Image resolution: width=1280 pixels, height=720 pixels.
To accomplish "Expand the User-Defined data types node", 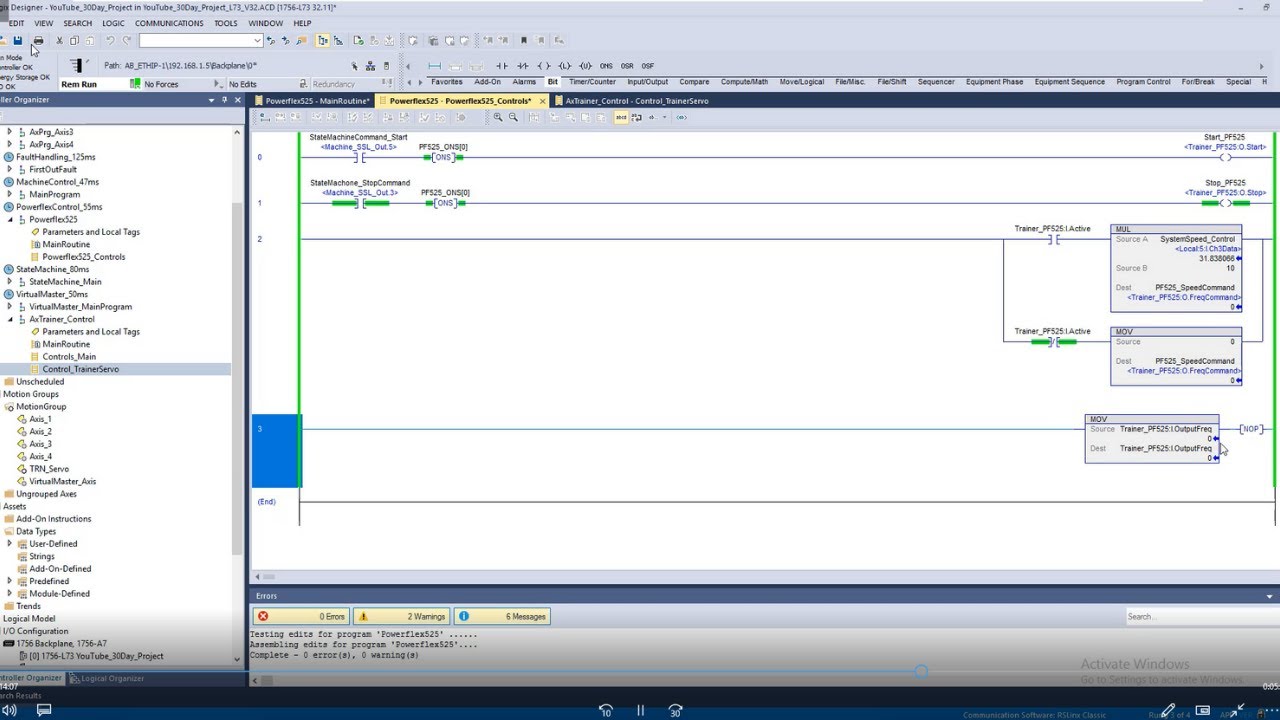I will [10, 544].
